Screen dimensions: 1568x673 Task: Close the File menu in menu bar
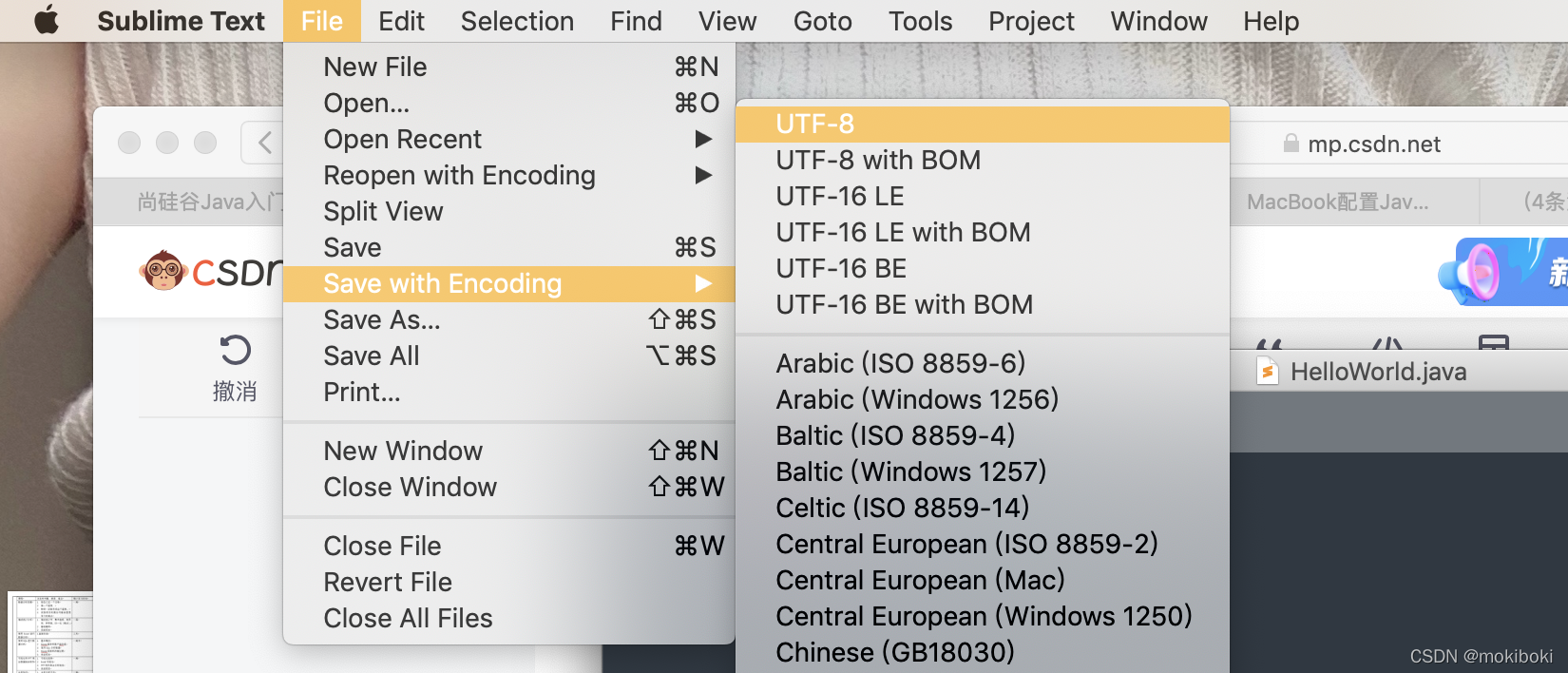point(322,21)
